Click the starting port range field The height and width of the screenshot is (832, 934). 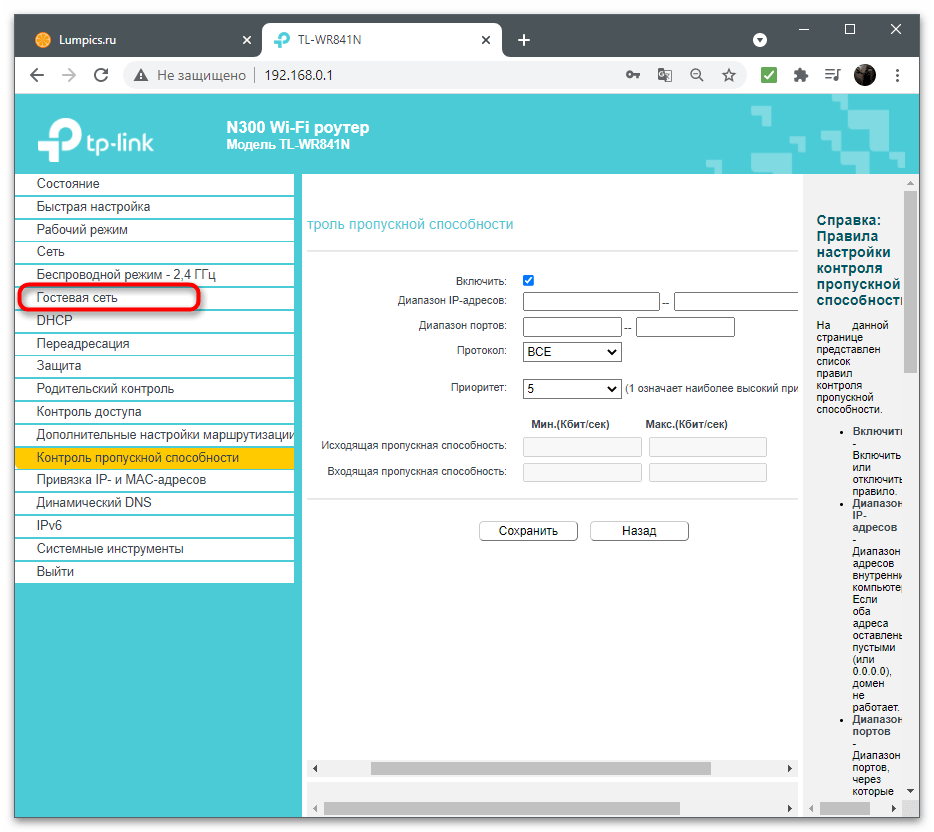click(x=572, y=327)
